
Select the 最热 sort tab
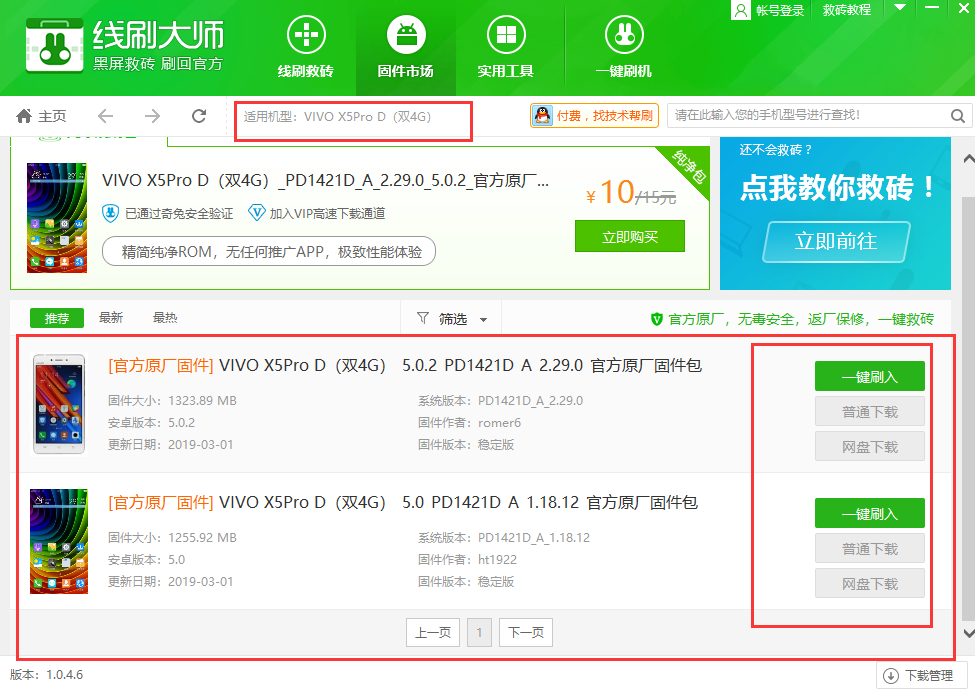pos(165,318)
